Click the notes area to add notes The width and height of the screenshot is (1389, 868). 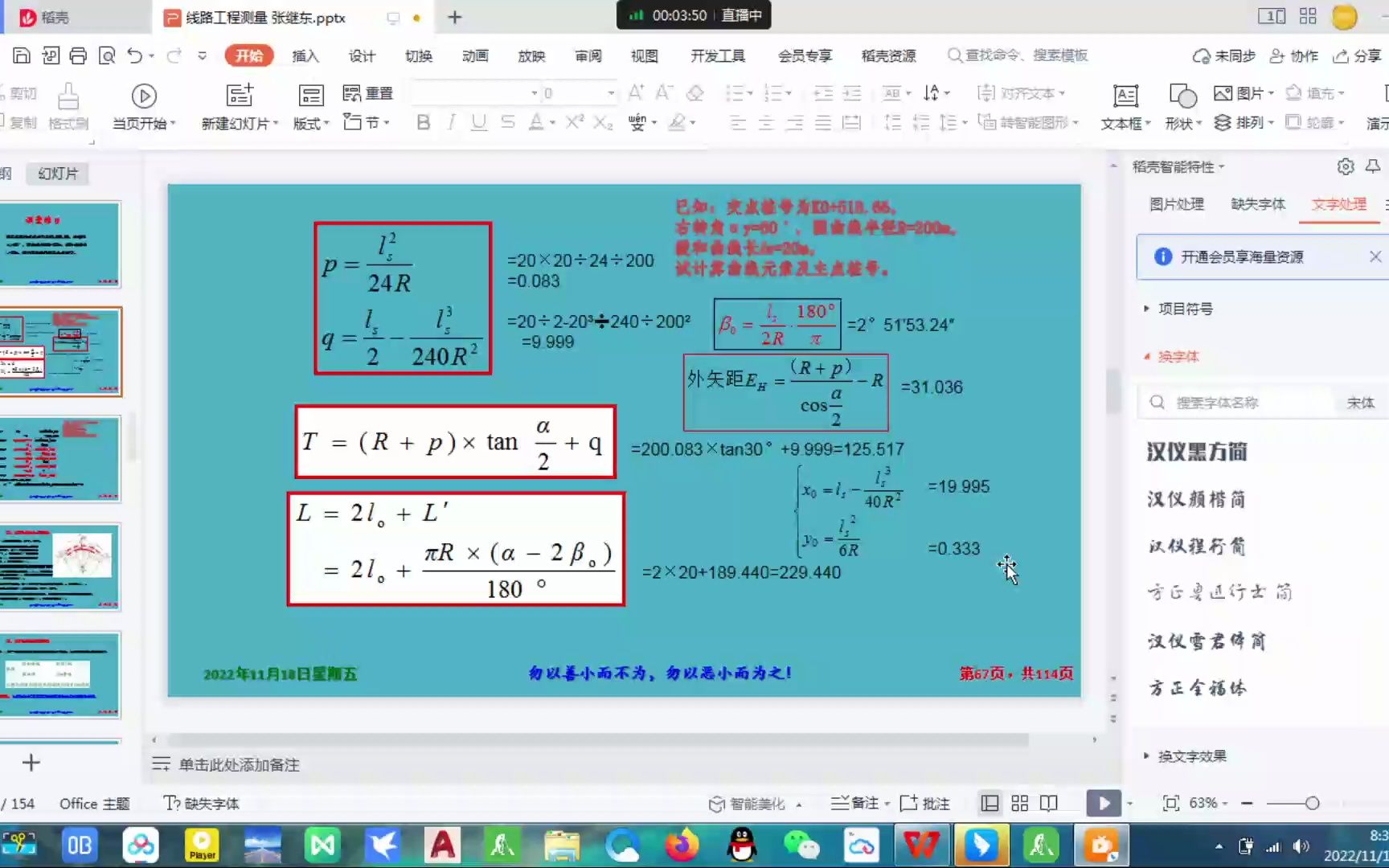(x=239, y=764)
